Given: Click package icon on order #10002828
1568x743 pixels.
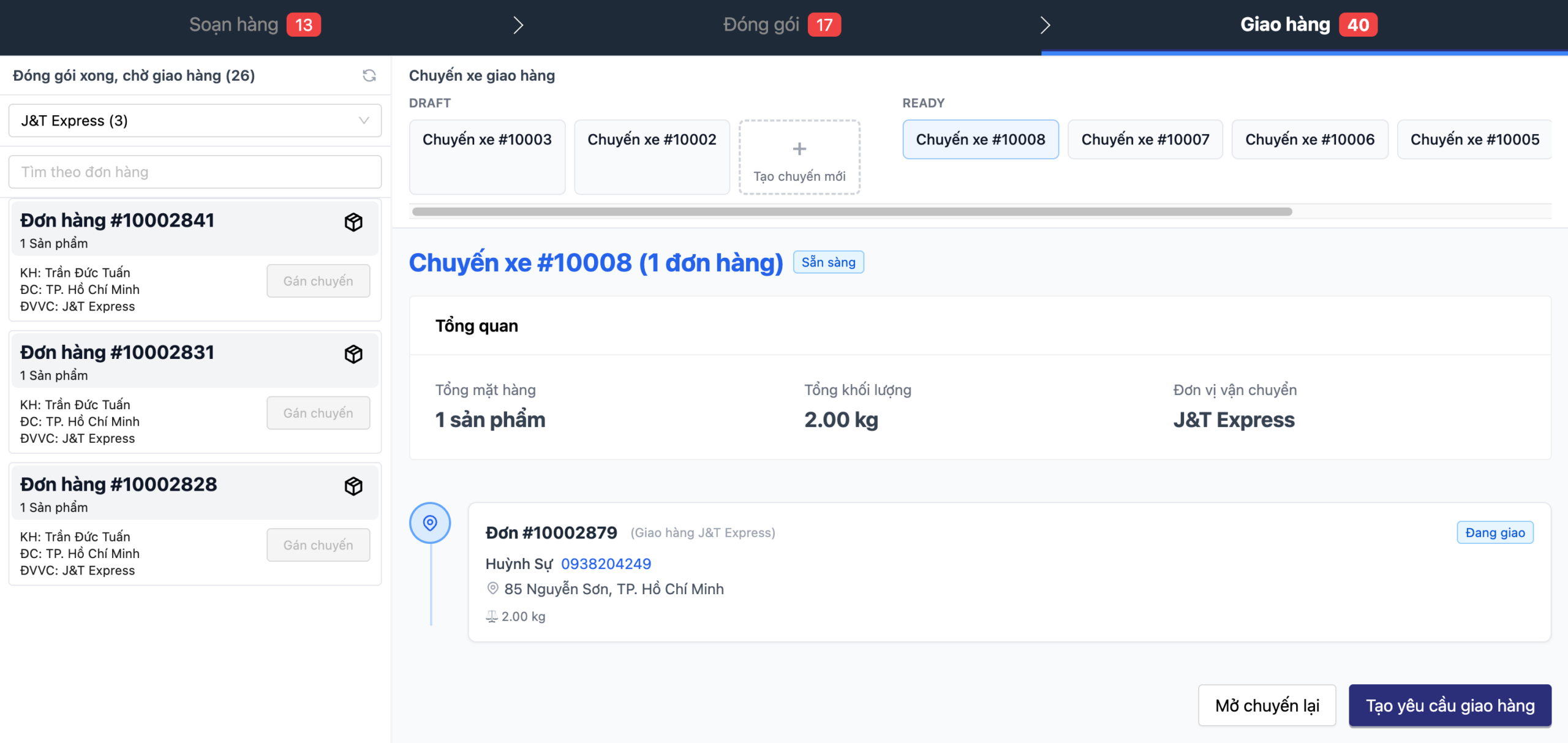Looking at the screenshot, I should click(x=353, y=486).
